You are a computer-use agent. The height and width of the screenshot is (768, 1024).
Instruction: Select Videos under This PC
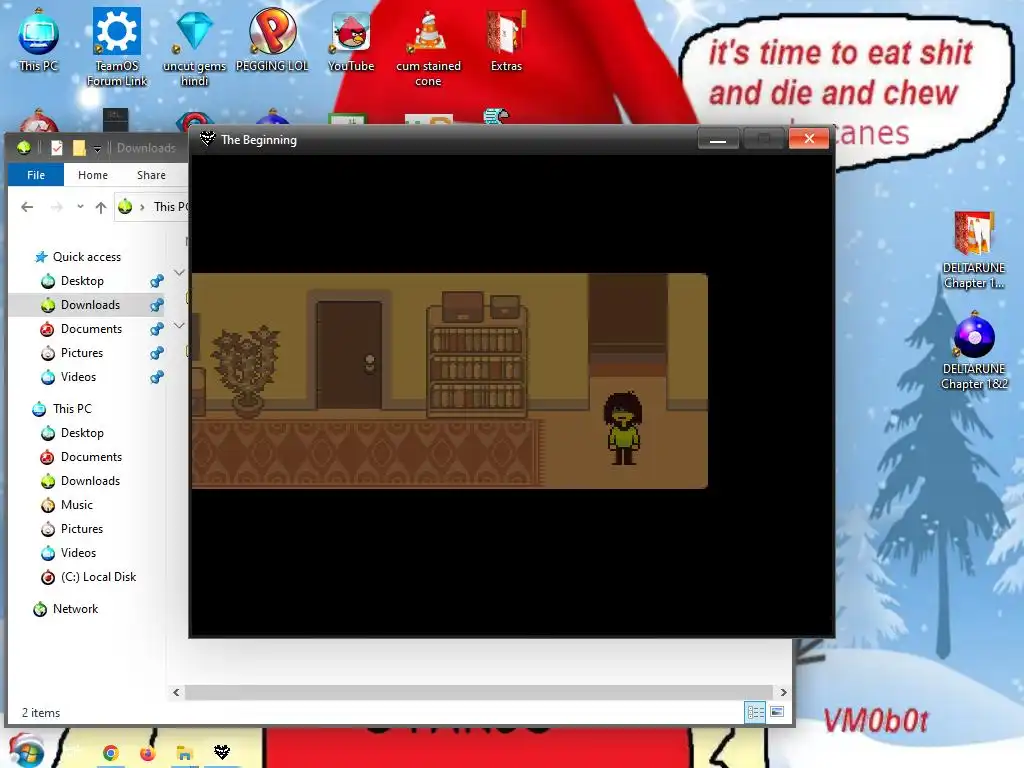click(x=69, y=553)
